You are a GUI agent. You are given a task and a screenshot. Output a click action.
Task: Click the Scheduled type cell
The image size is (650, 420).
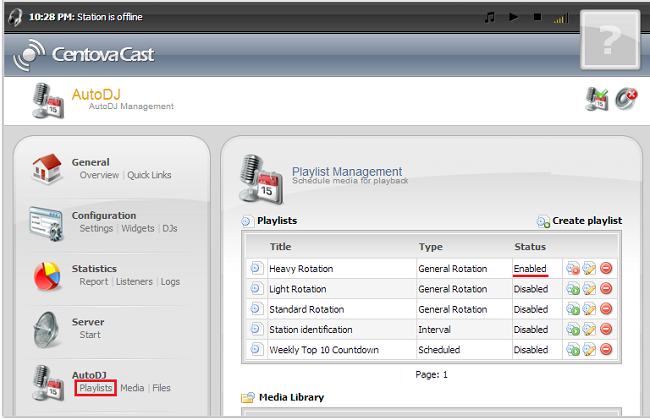click(439, 350)
